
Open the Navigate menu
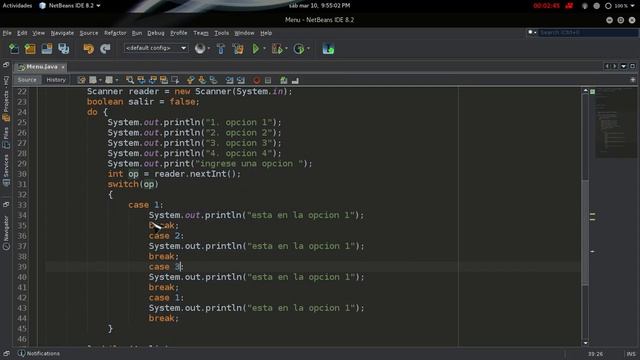[62, 33]
